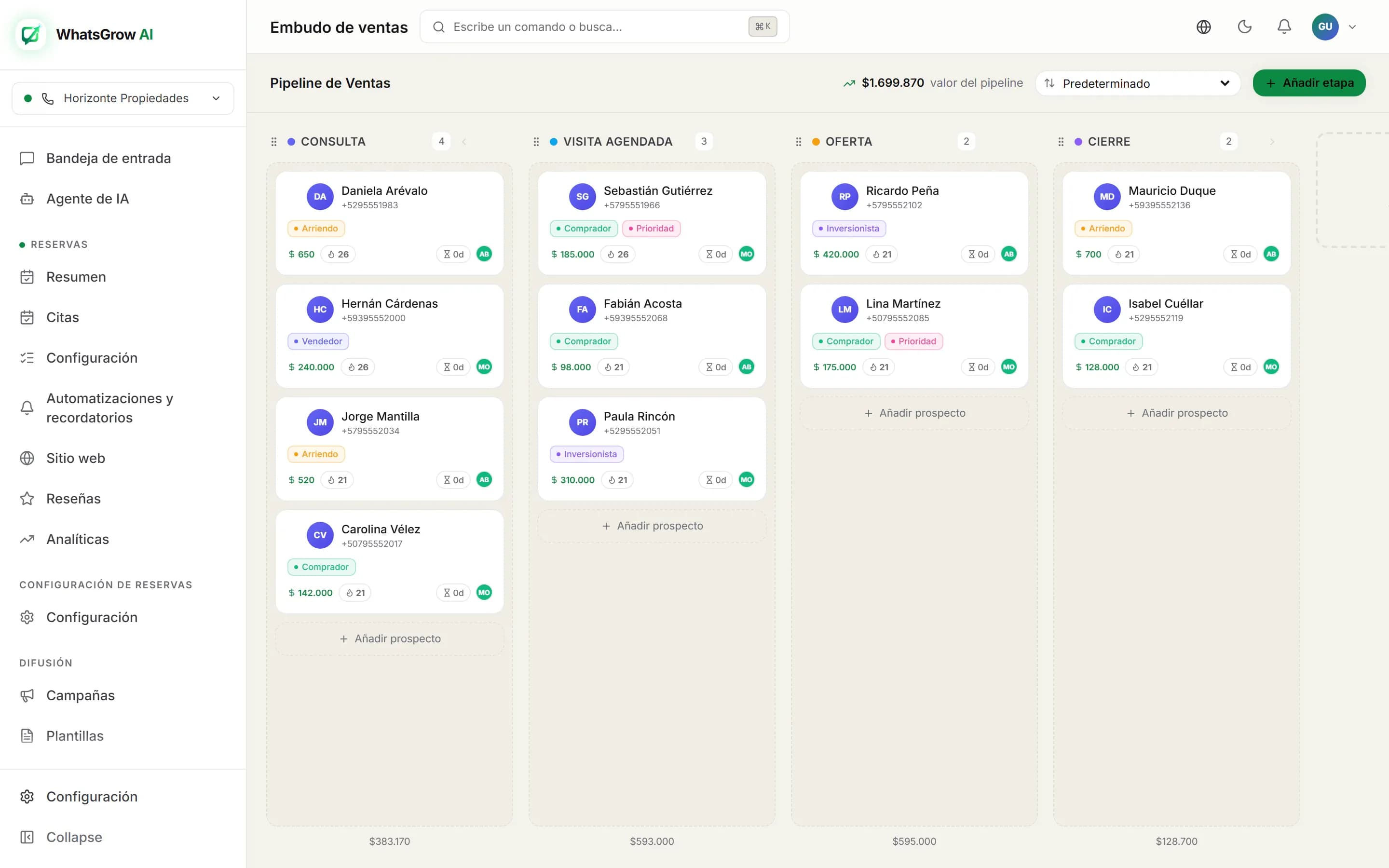Click Ricardo Peña RP avatar

pyautogui.click(x=845, y=197)
